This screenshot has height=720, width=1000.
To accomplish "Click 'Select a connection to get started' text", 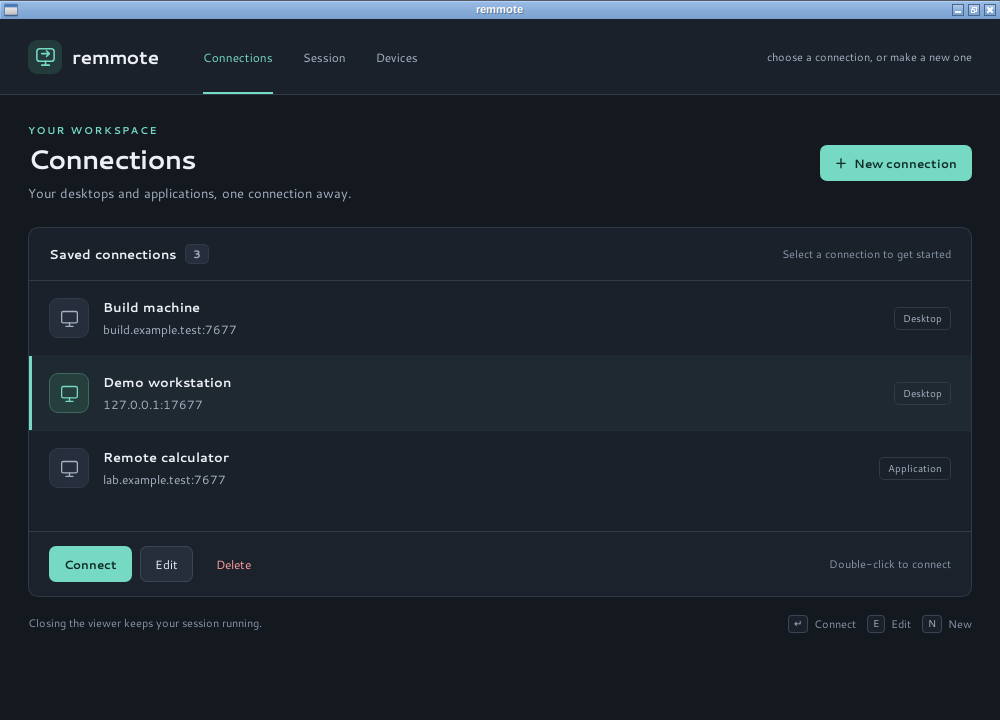I will (x=867, y=254).
